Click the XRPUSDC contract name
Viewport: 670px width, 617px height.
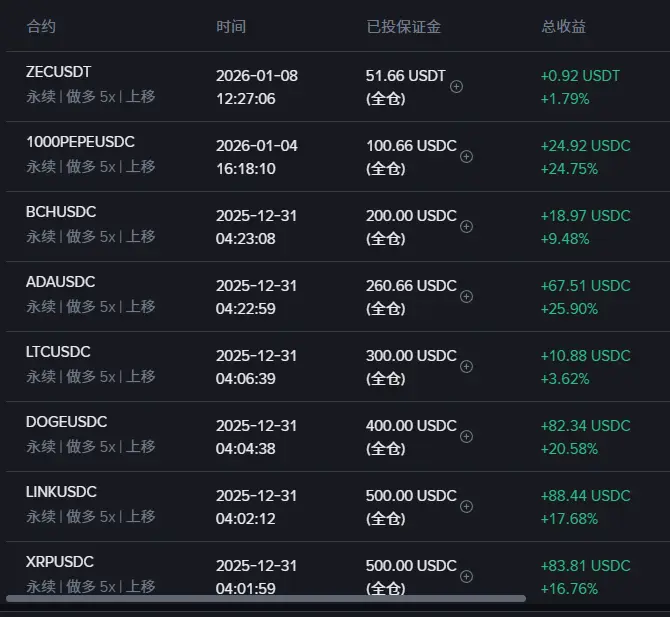(60, 562)
